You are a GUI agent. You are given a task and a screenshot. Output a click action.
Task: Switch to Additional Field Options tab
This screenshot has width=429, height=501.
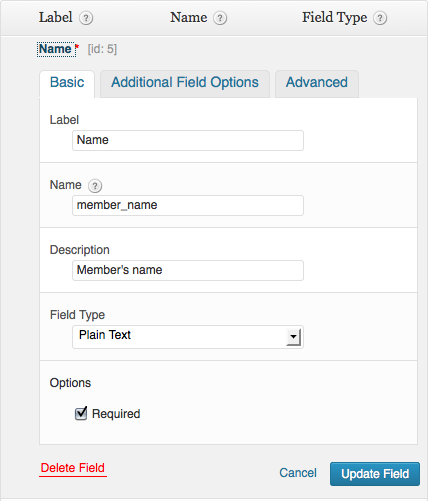185,83
